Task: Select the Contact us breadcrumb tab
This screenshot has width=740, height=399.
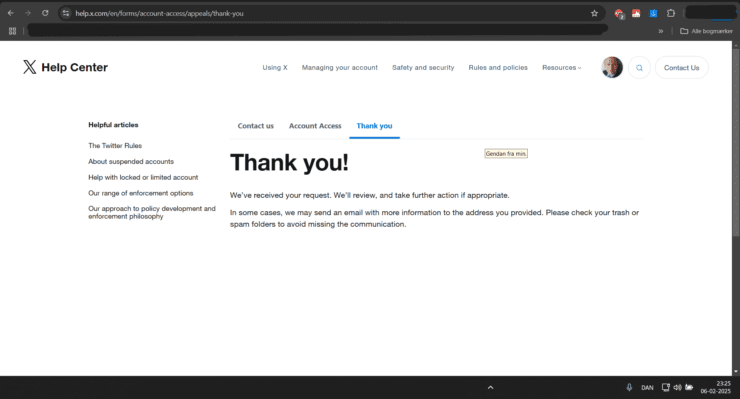Action: coord(255,126)
